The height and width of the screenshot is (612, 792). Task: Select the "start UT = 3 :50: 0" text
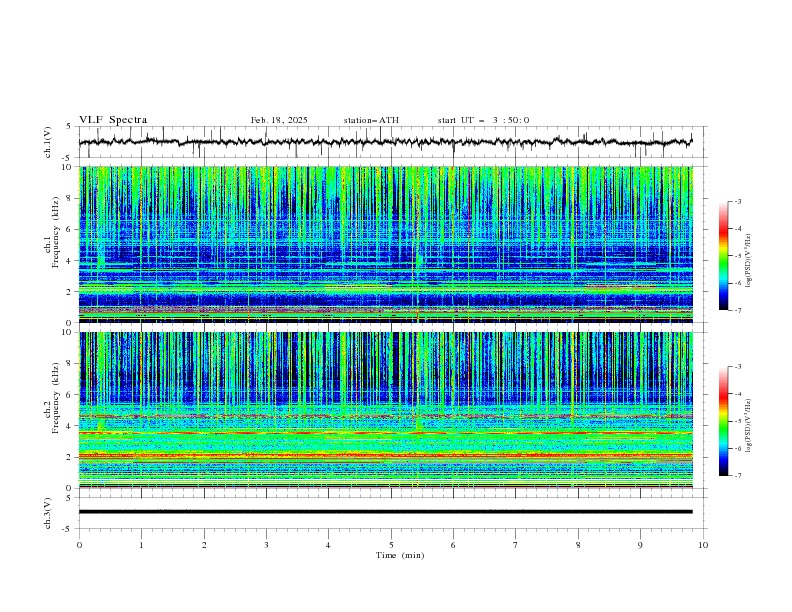[483, 120]
